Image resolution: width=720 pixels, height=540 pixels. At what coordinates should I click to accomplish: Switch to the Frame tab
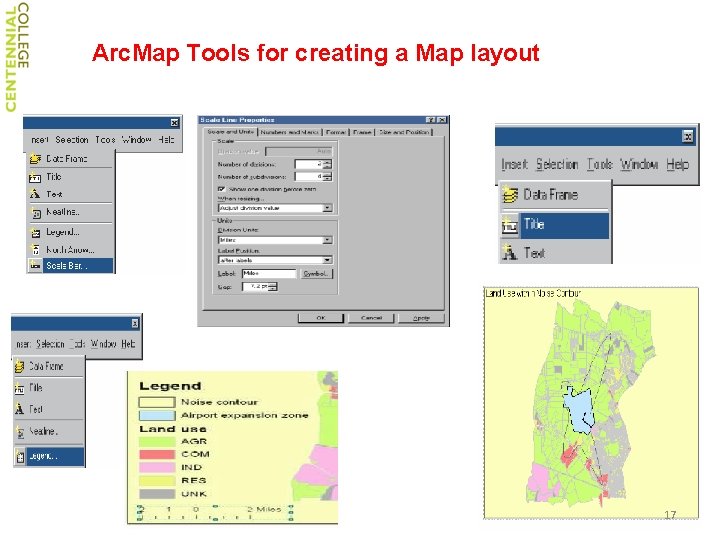(362, 132)
